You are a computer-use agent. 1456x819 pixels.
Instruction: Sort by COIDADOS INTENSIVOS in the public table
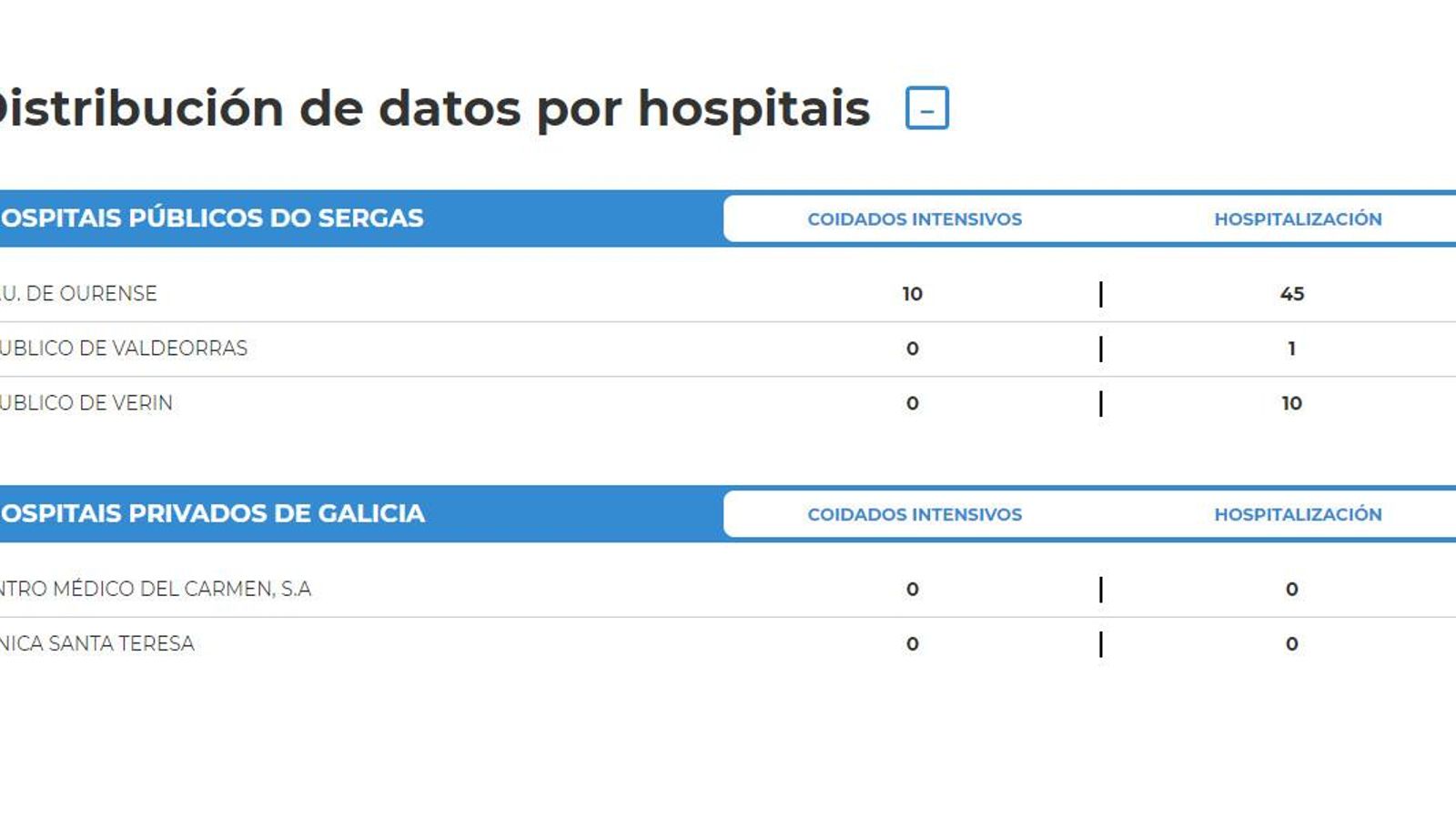[915, 218]
